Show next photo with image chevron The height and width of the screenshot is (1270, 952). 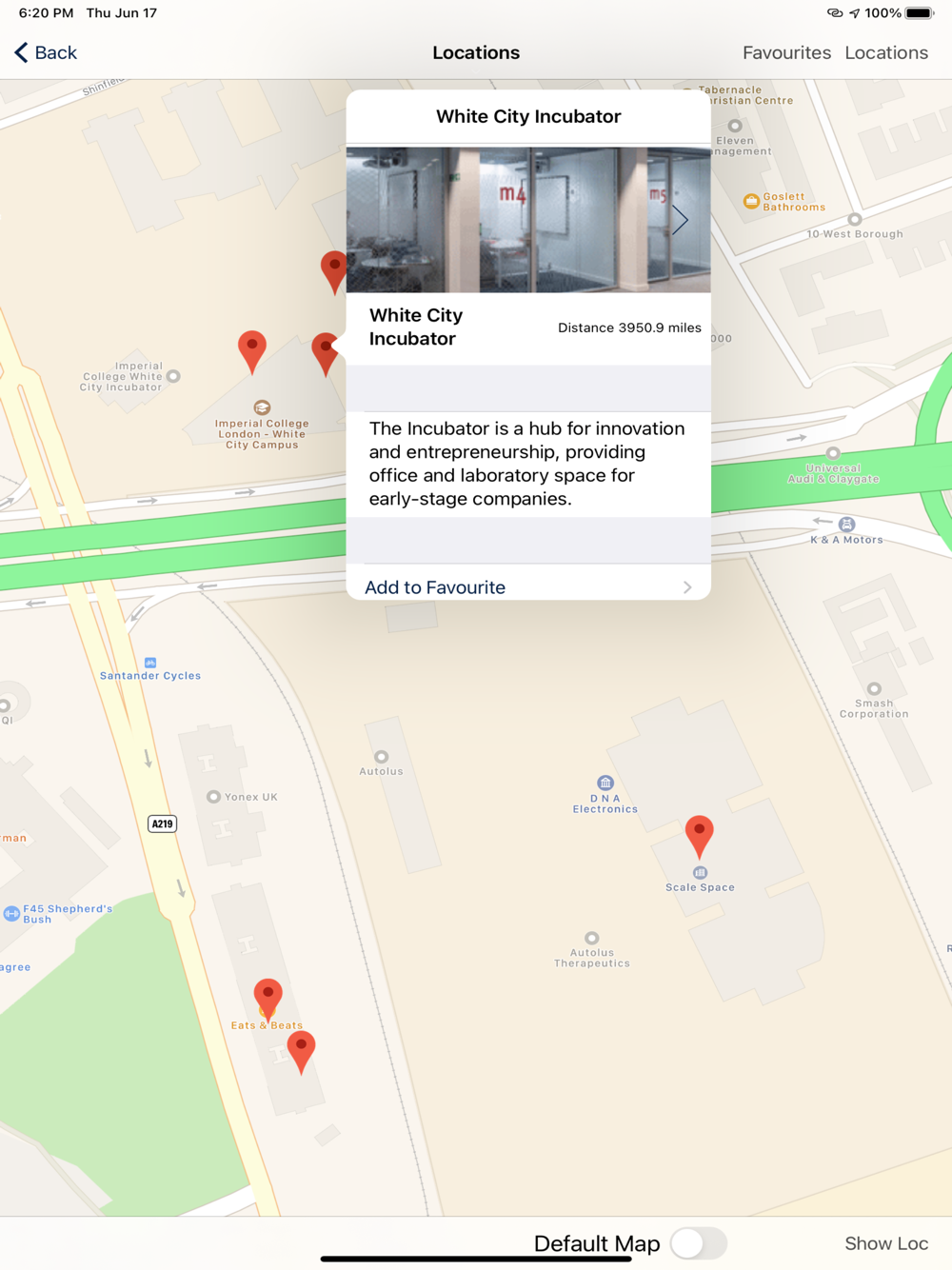coord(680,220)
